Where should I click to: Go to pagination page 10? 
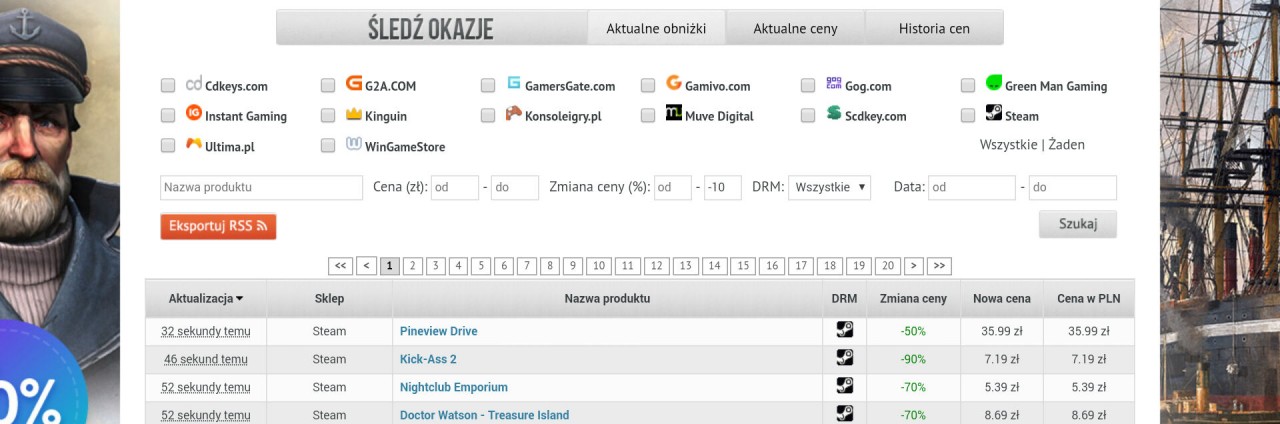tap(599, 266)
